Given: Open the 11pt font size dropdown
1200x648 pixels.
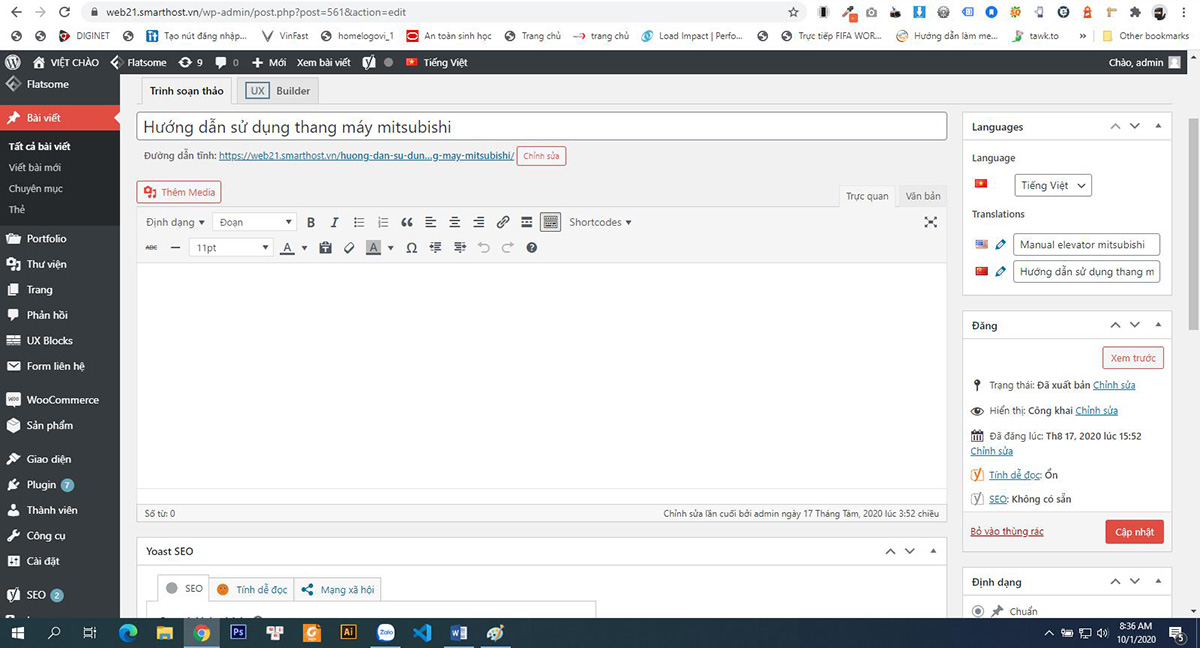Looking at the screenshot, I should click(231, 247).
